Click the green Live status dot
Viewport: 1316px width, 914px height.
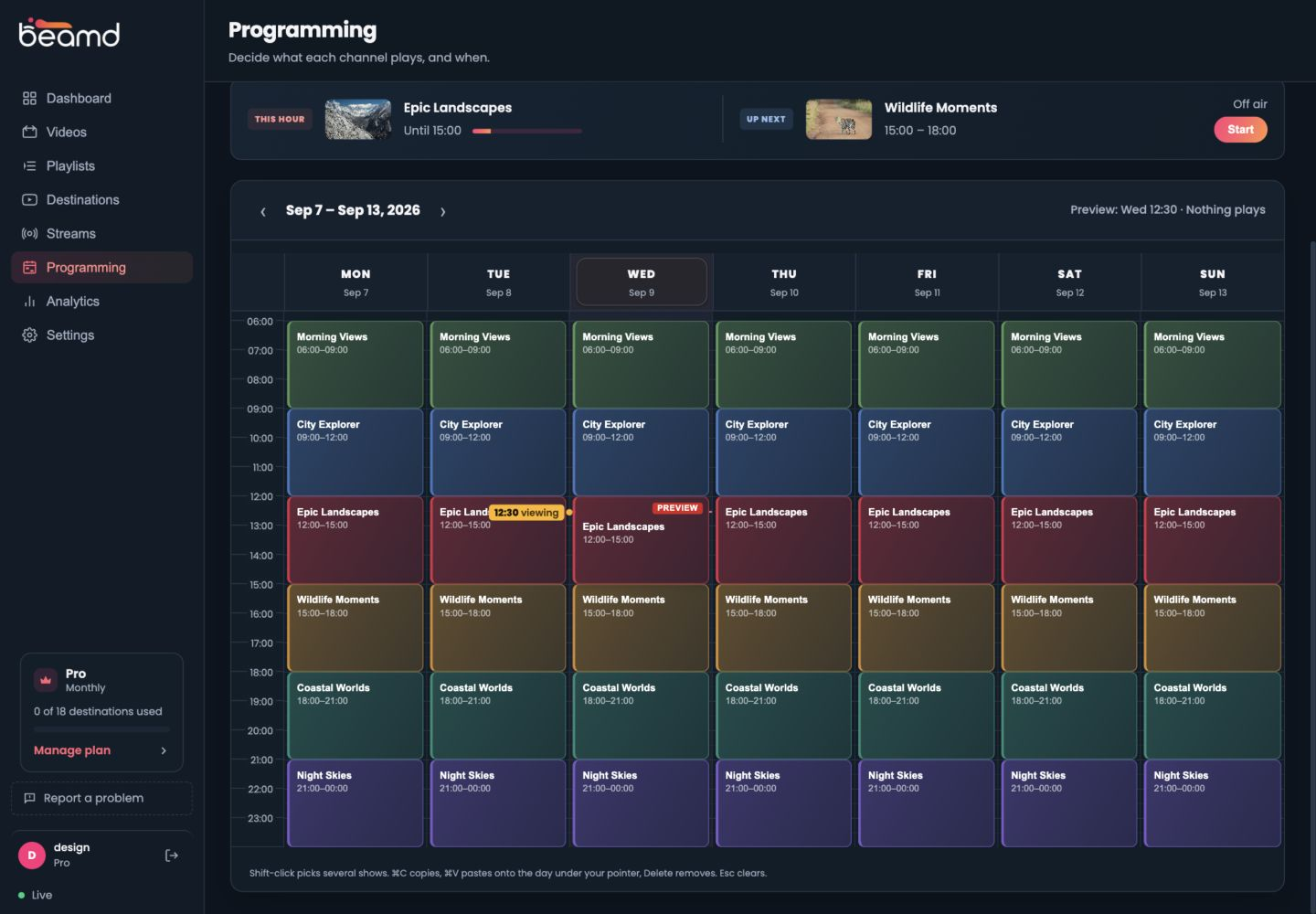pos(21,895)
